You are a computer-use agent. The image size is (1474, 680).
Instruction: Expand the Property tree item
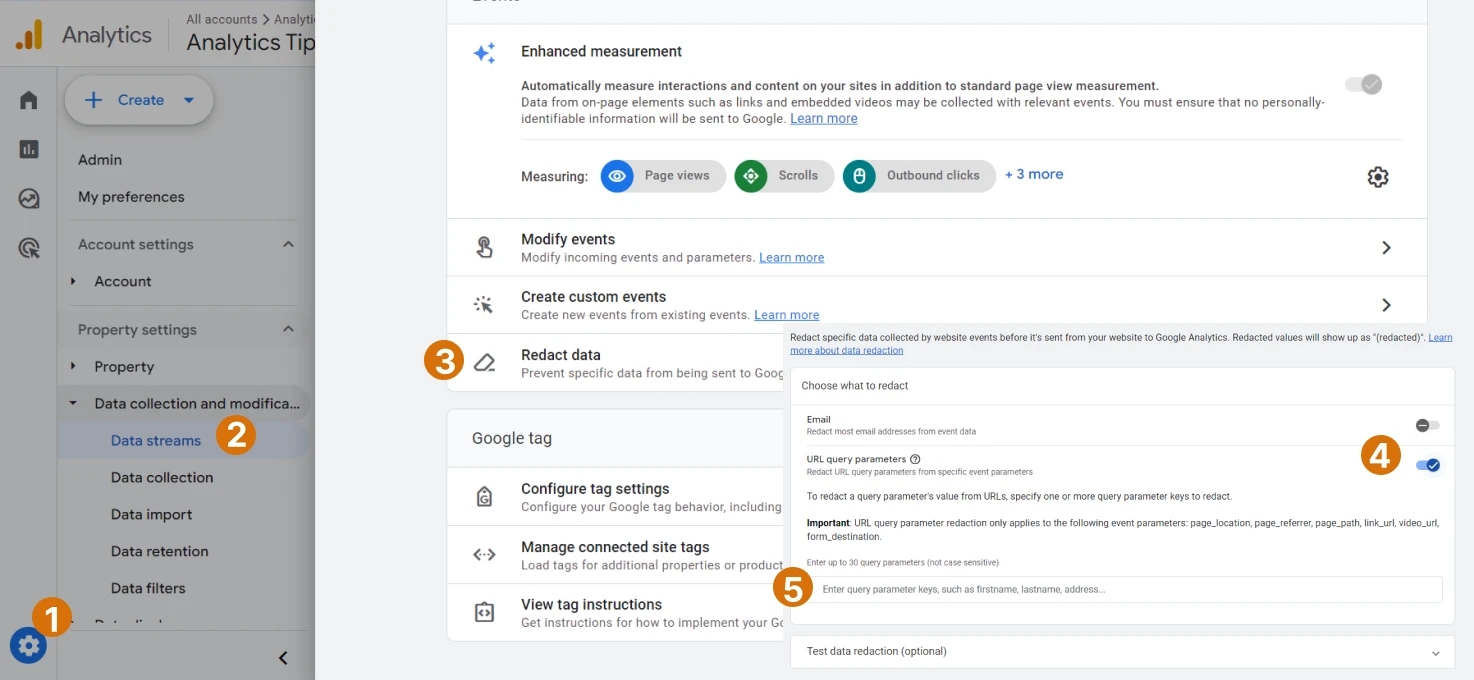(73, 367)
